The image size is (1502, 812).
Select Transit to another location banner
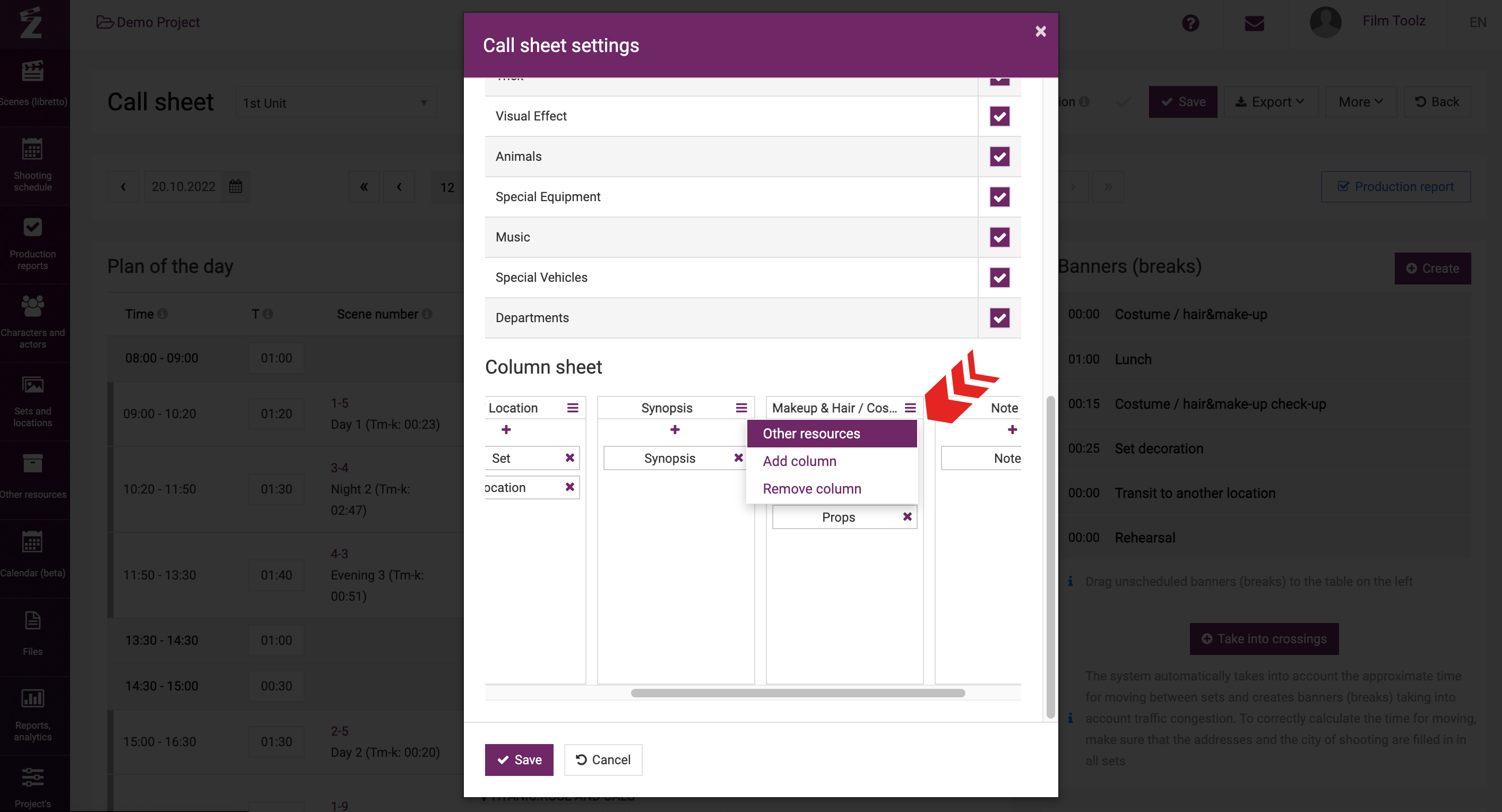pos(1265,493)
